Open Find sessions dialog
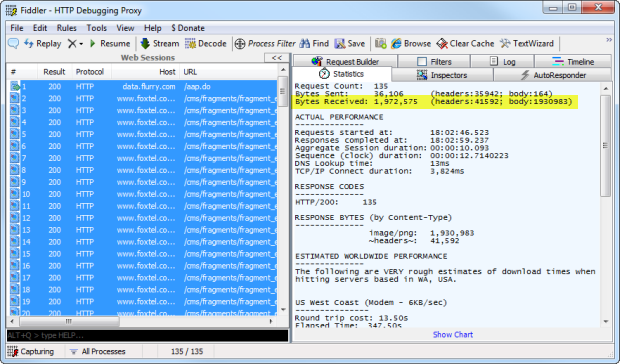The height and width of the screenshot is (364, 620). click(314, 43)
